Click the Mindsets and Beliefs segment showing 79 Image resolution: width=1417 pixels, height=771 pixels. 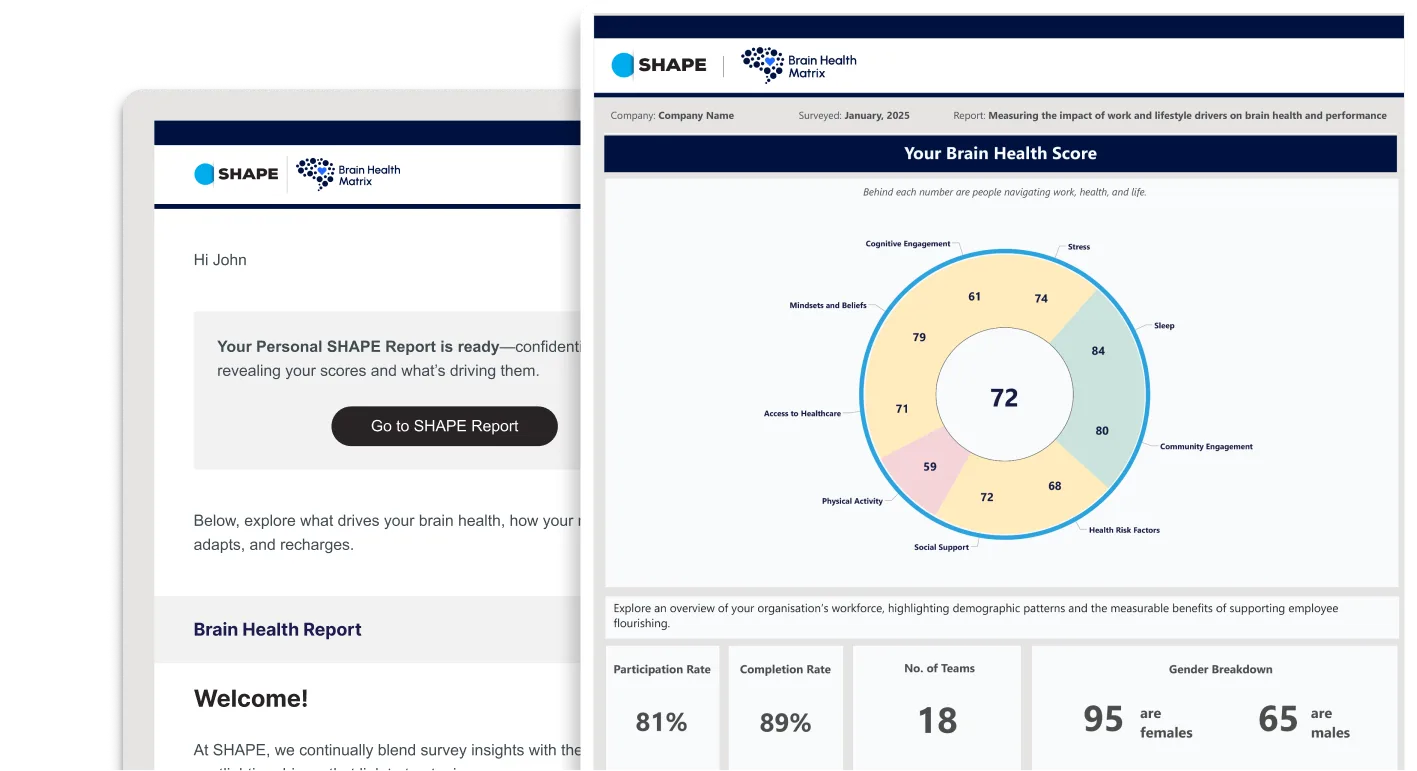919,337
